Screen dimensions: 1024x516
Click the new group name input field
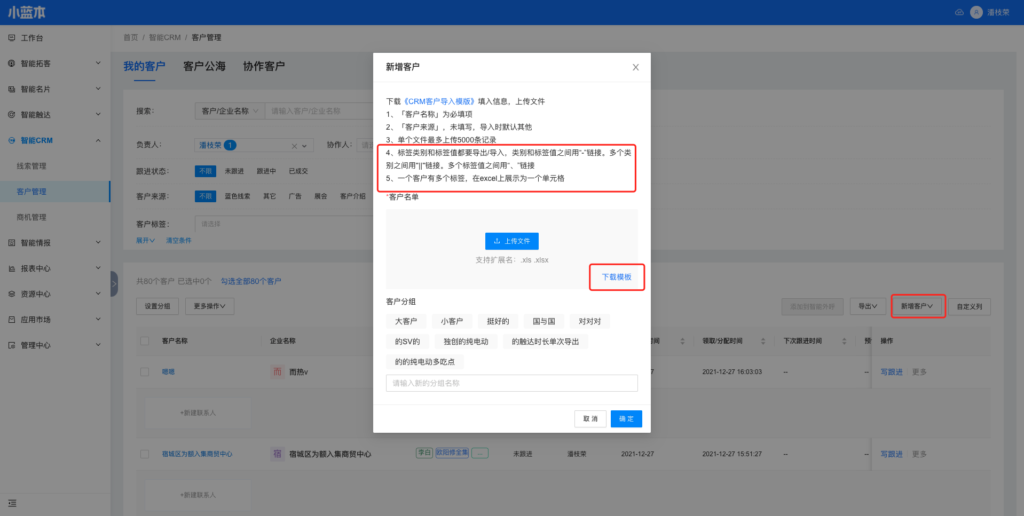coord(511,383)
